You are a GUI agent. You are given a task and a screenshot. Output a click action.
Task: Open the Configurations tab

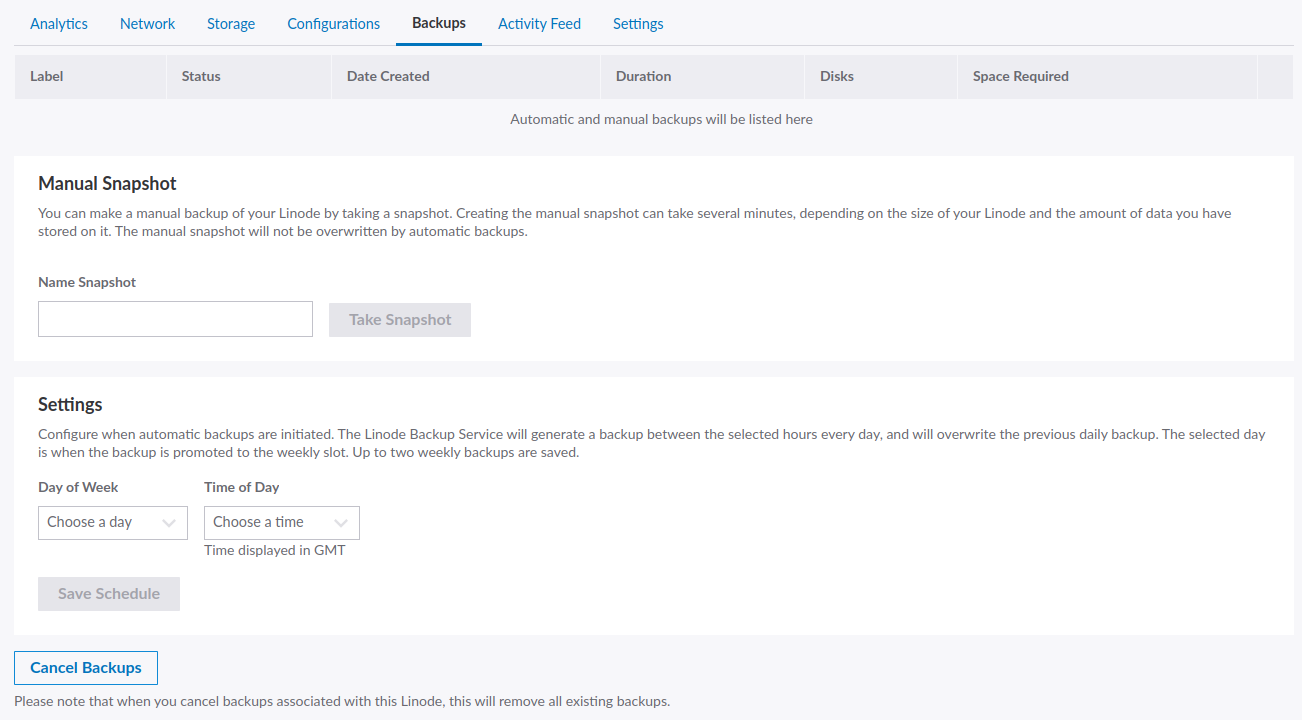click(x=333, y=23)
